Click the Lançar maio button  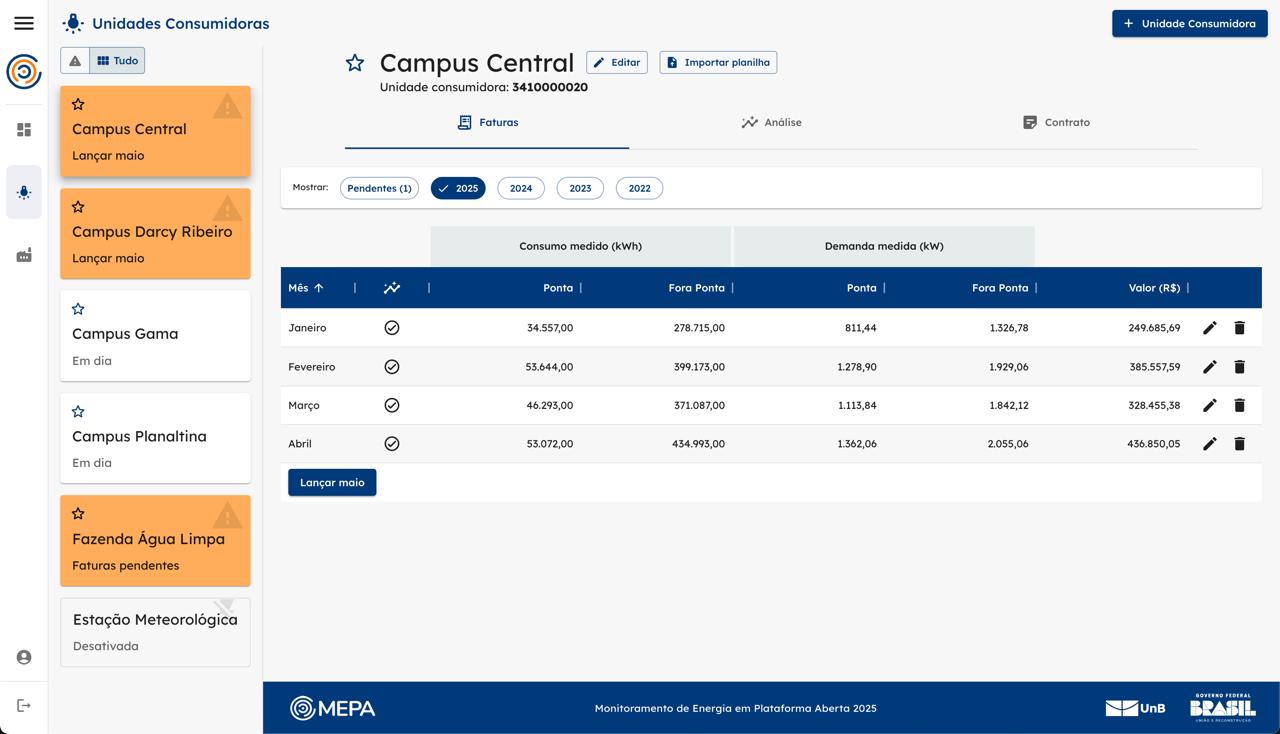coord(332,482)
